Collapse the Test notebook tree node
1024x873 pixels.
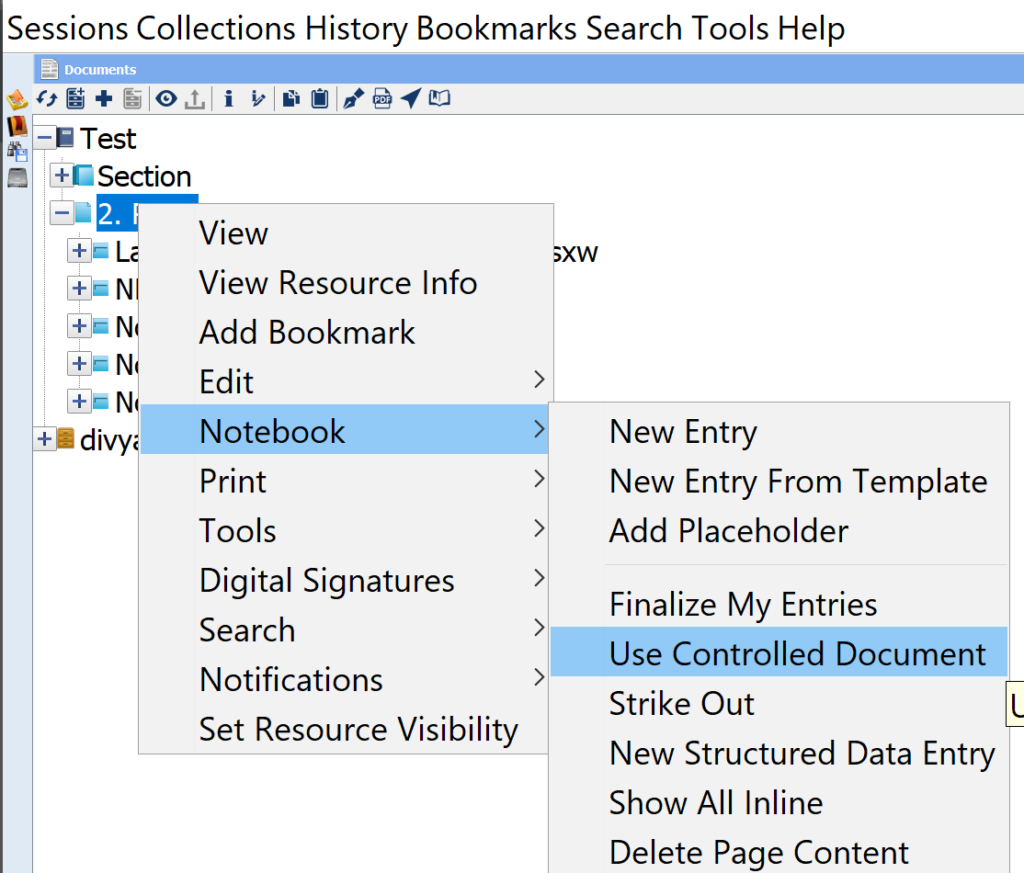point(45,137)
